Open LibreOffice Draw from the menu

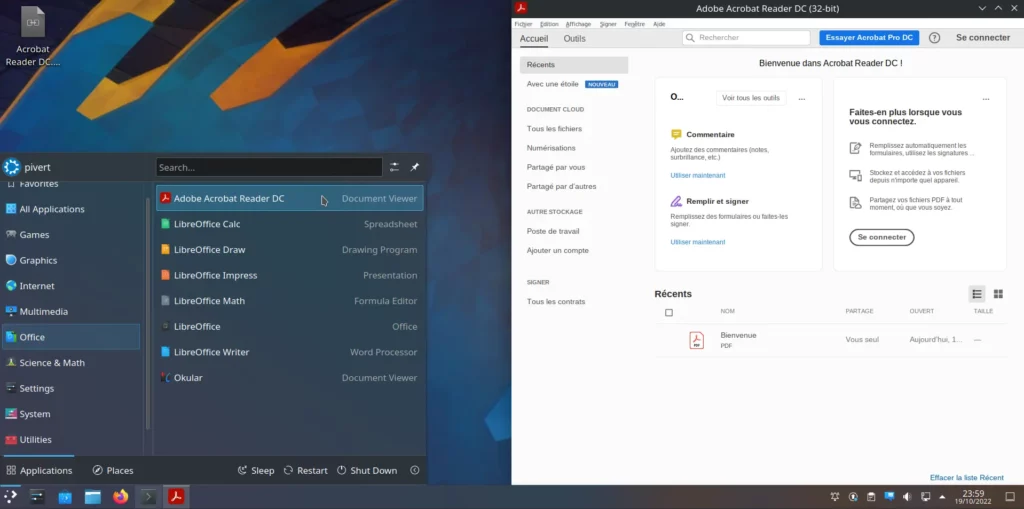tap(290, 250)
